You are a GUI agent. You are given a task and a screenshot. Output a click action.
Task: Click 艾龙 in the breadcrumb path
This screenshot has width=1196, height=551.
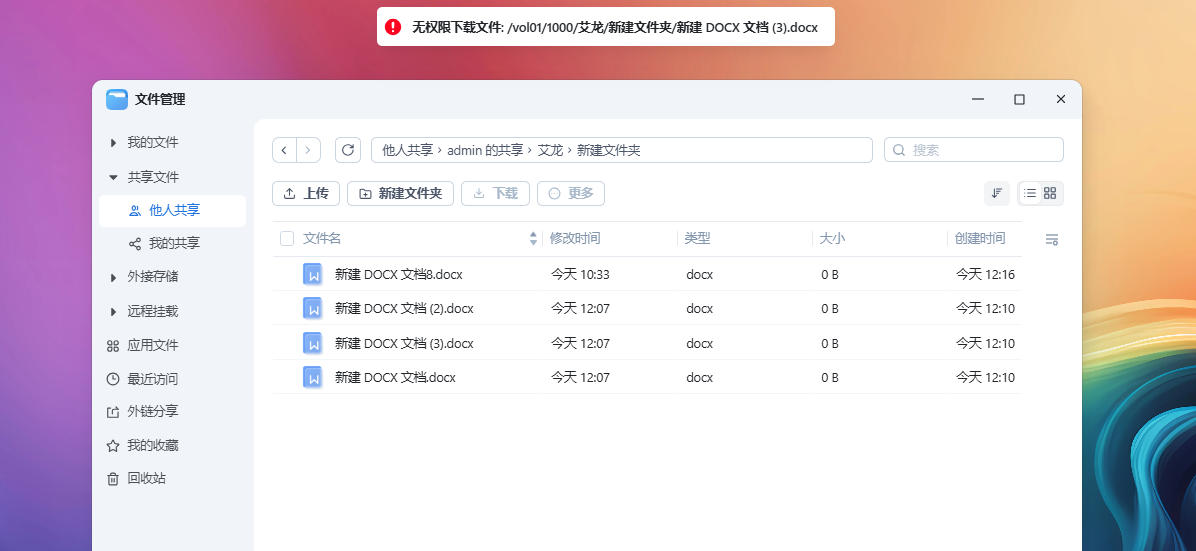[550, 150]
